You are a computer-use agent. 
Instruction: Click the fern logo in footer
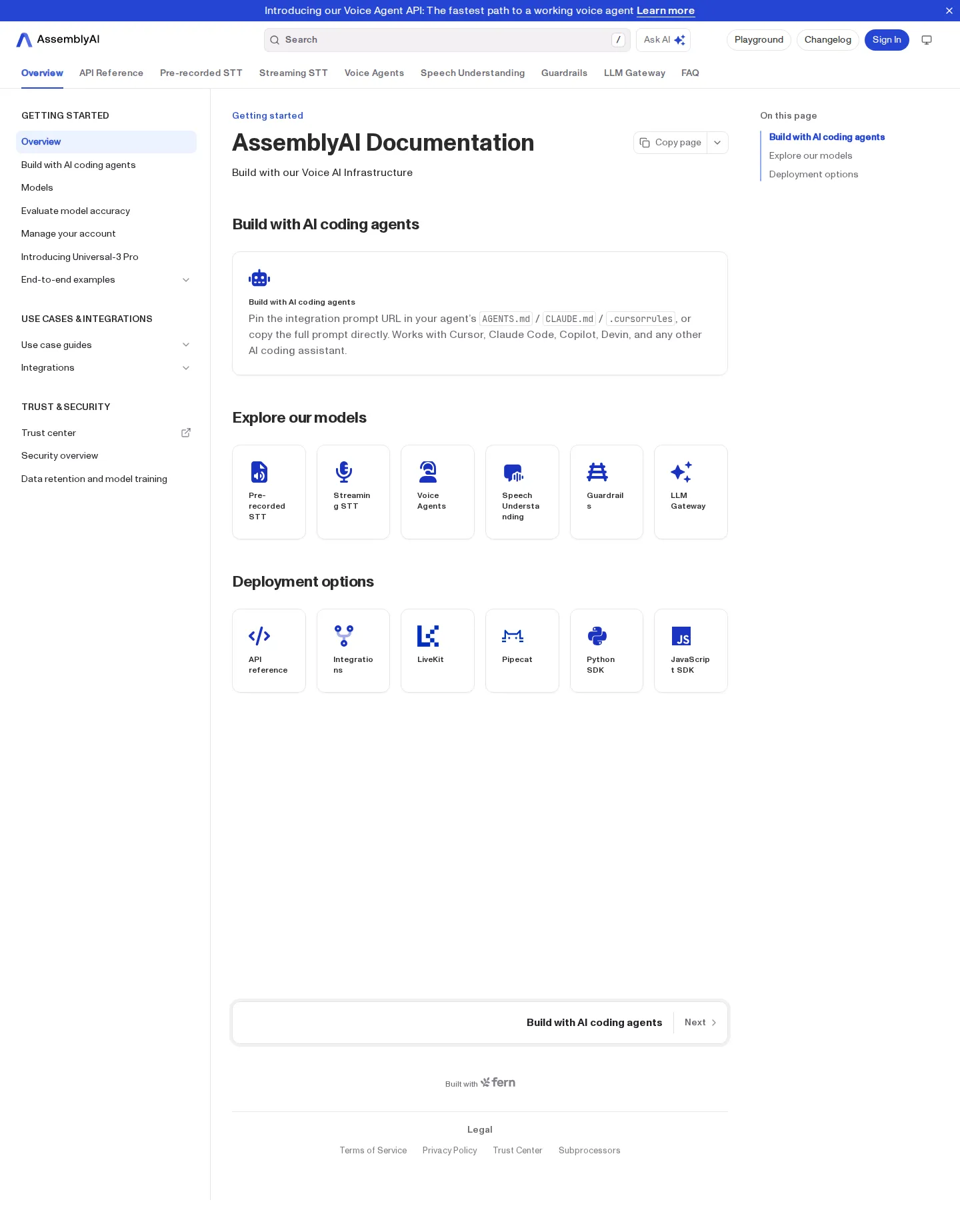[x=498, y=1082]
